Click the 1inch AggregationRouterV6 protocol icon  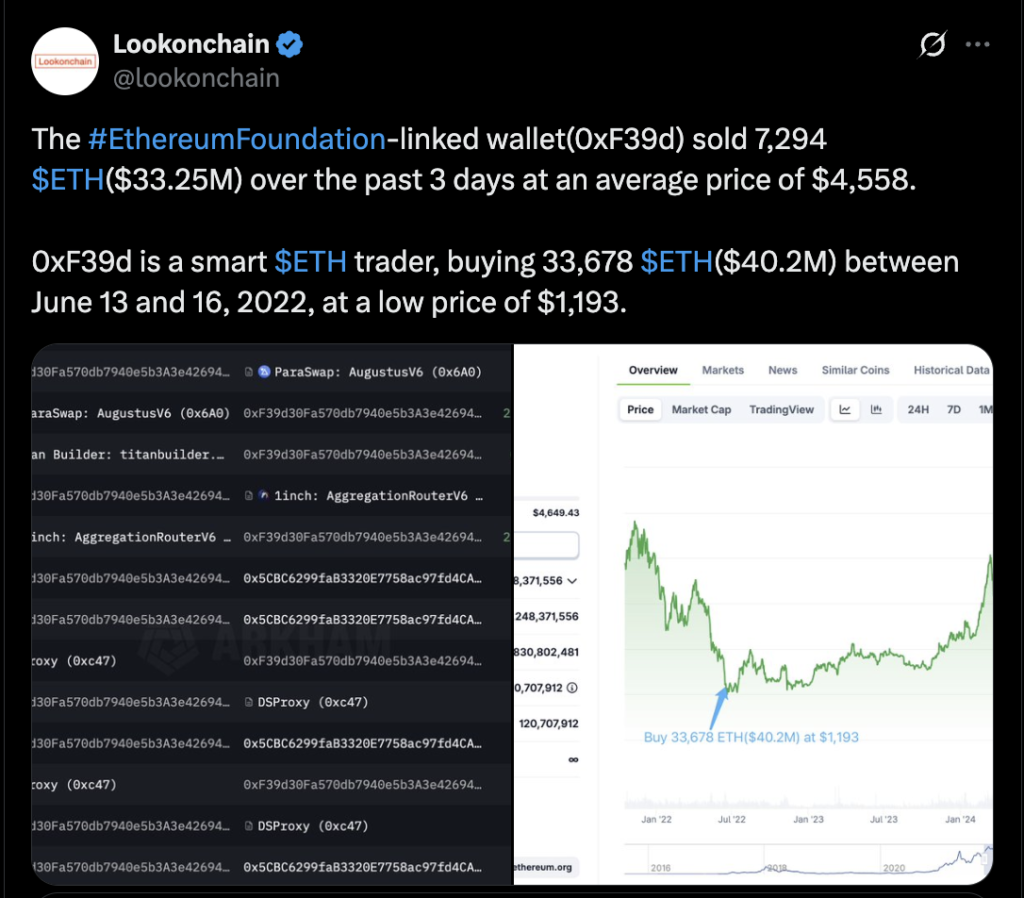pyautogui.click(x=264, y=495)
